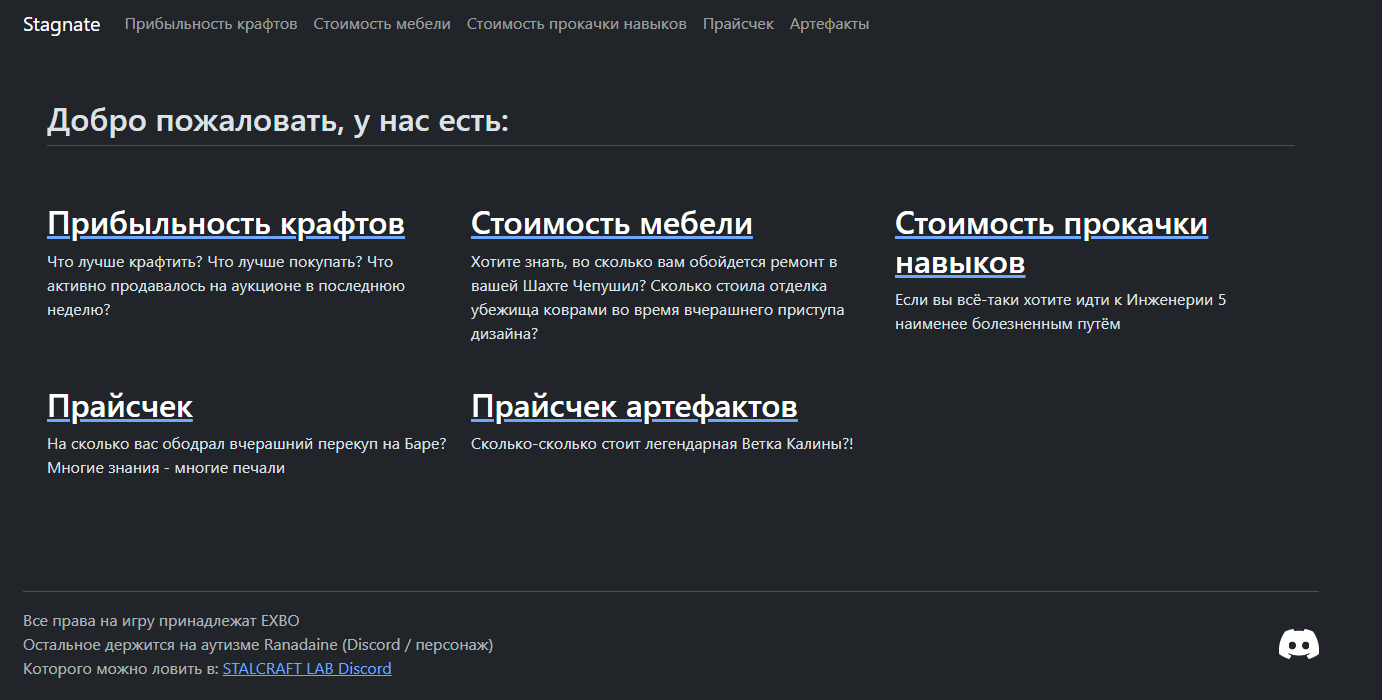Select Стоимость мебели navbar item
This screenshot has height=700, width=1382.
pos(382,24)
